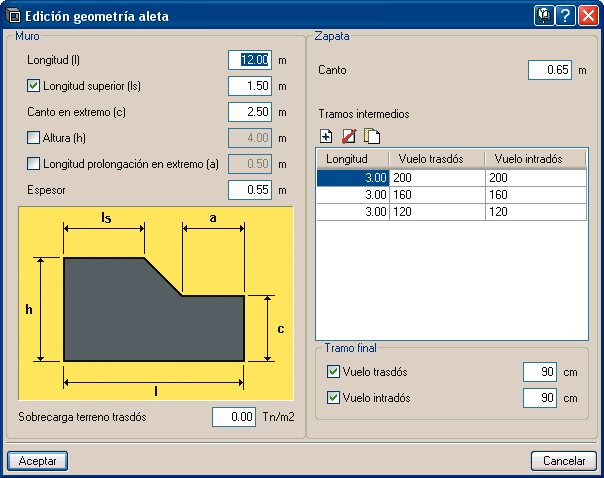This screenshot has height=478, width=604.
Task: Toggle Tramo final Vuelo intradós checkbox
Action: [333, 397]
